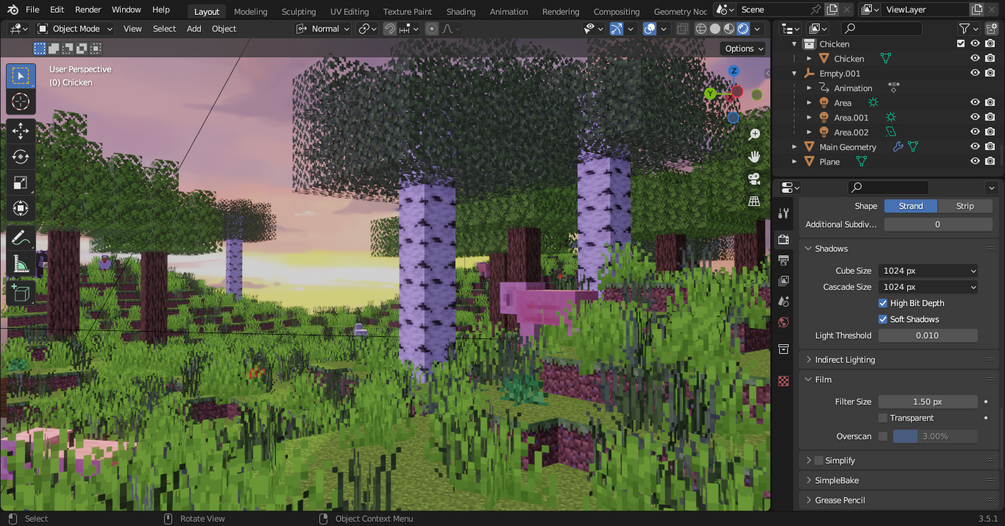Activate the Transform tool
The width and height of the screenshot is (1005, 526).
pyautogui.click(x=21, y=208)
